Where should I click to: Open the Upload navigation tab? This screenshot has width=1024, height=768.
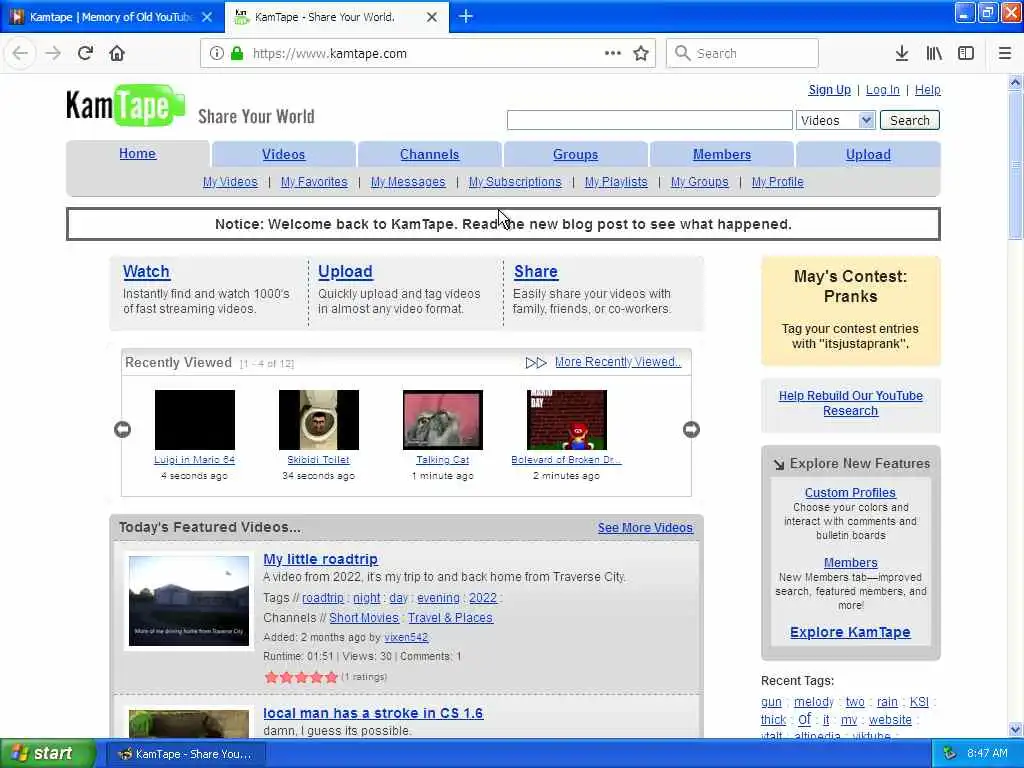click(x=868, y=155)
